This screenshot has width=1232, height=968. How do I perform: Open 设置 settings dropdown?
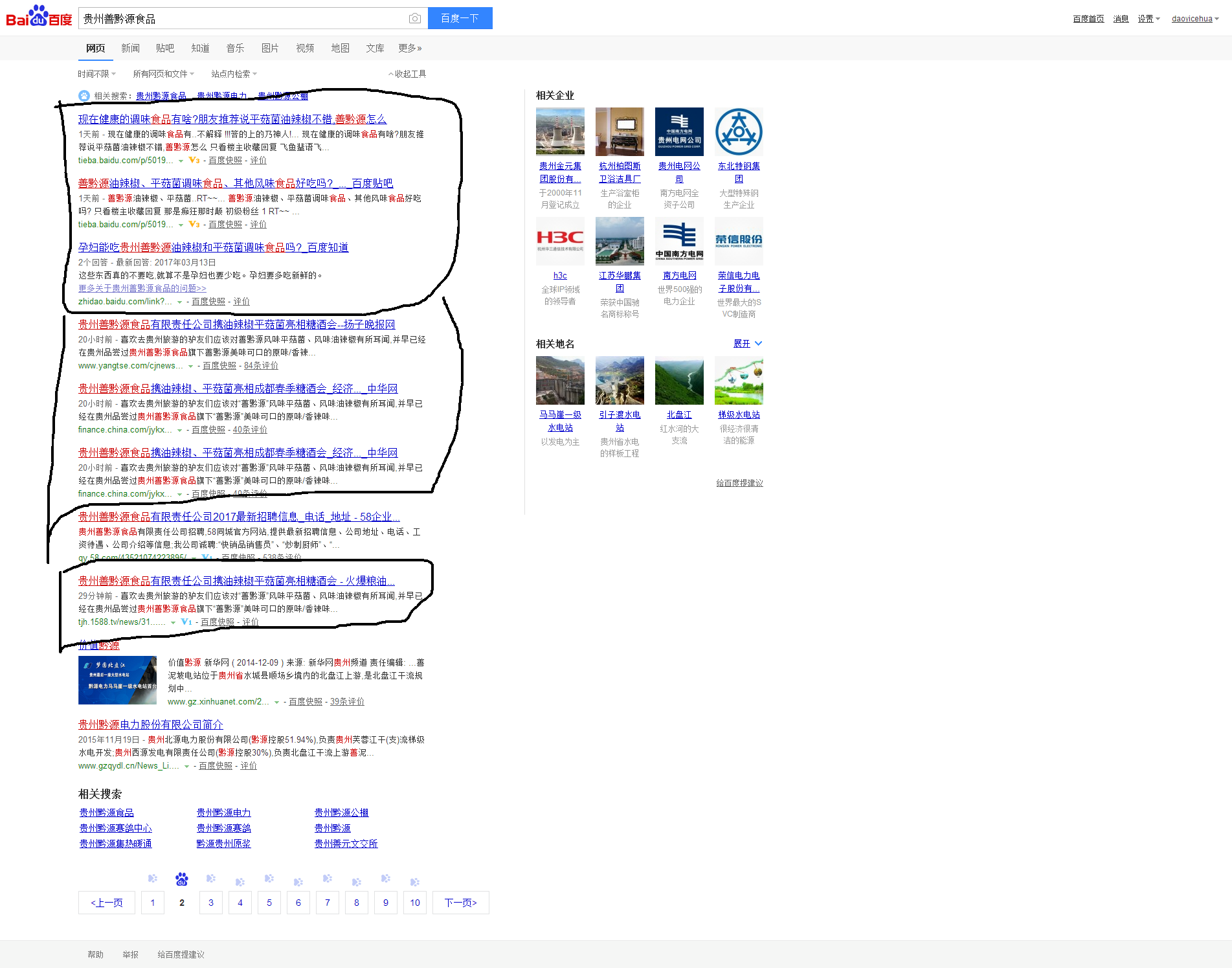coord(1149,19)
